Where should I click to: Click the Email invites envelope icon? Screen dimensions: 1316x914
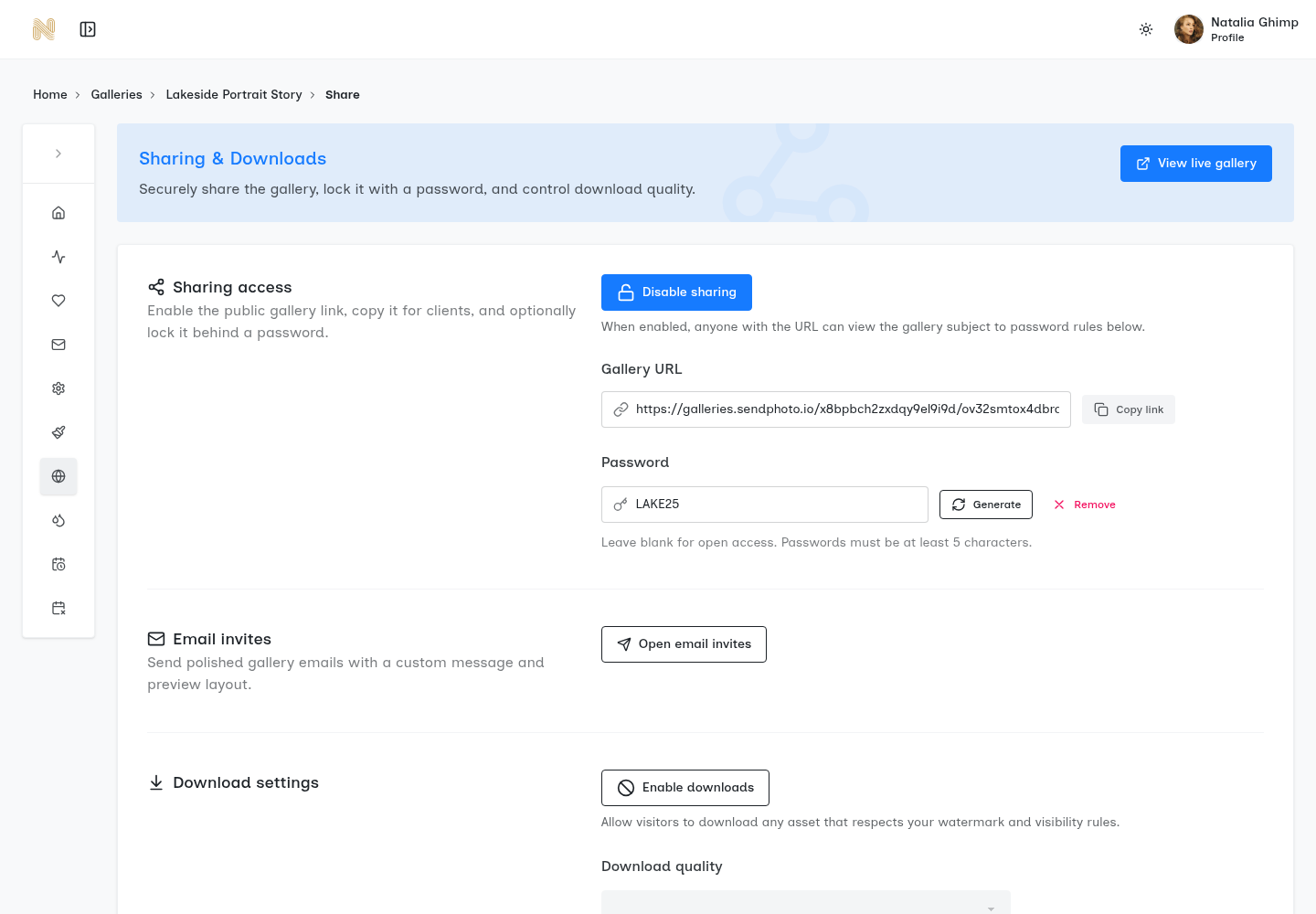tap(156, 639)
